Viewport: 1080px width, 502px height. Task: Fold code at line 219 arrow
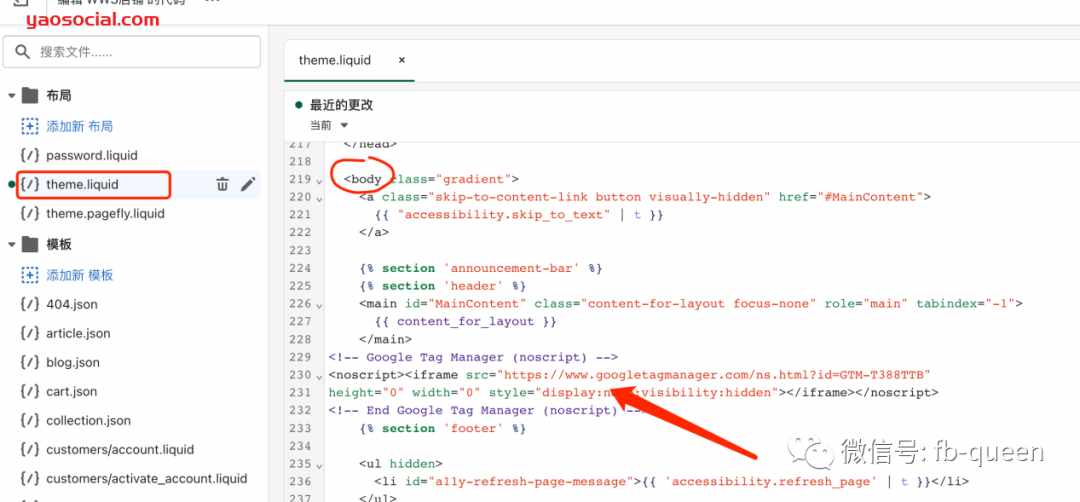click(319, 180)
